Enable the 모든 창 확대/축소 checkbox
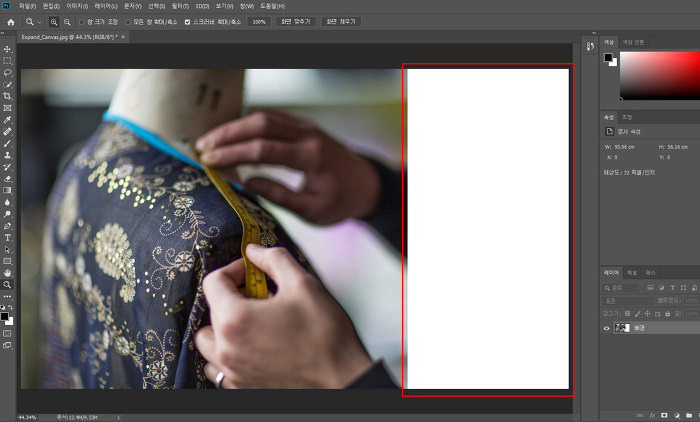This screenshot has height=422, width=700. tap(128, 22)
